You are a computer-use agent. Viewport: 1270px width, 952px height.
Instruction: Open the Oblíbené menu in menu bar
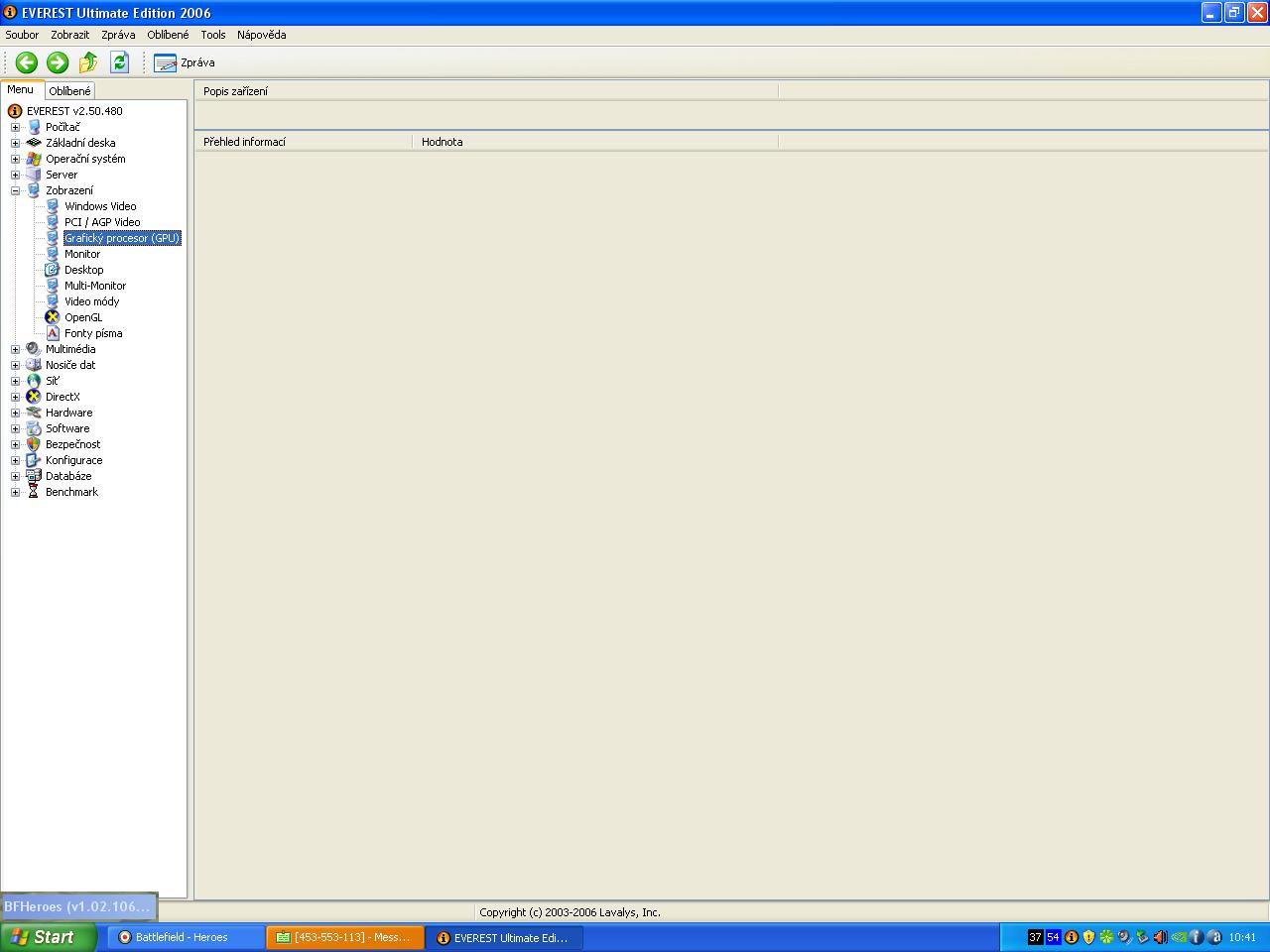point(168,35)
